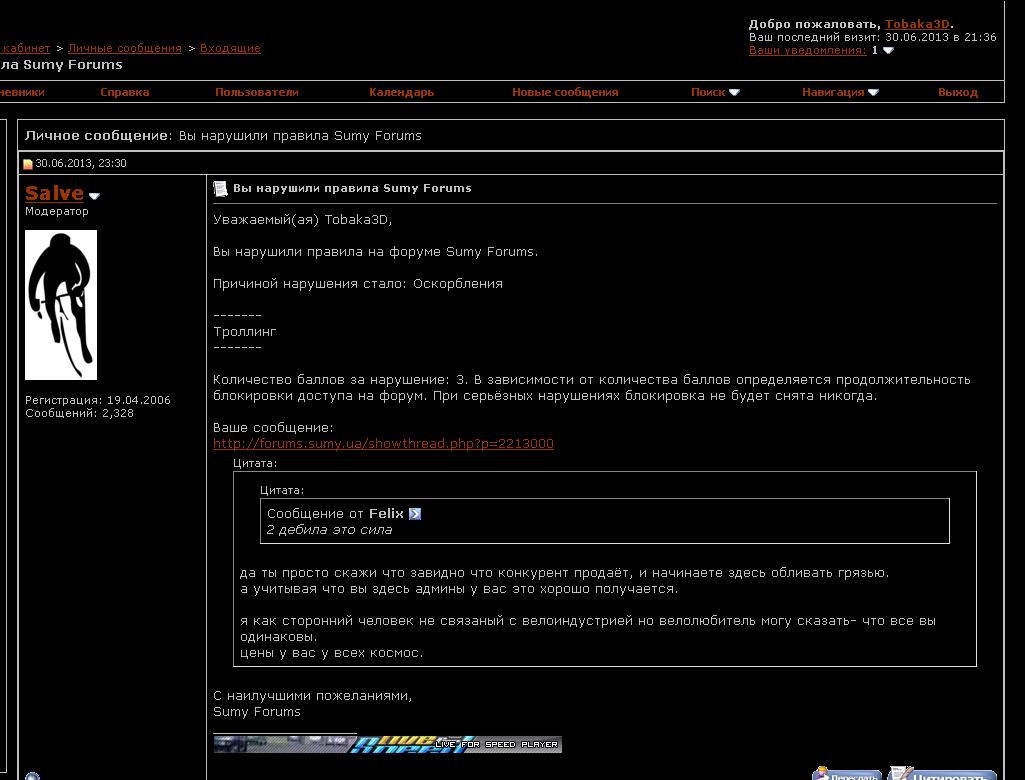Open the Пользователи menu item

[257, 92]
